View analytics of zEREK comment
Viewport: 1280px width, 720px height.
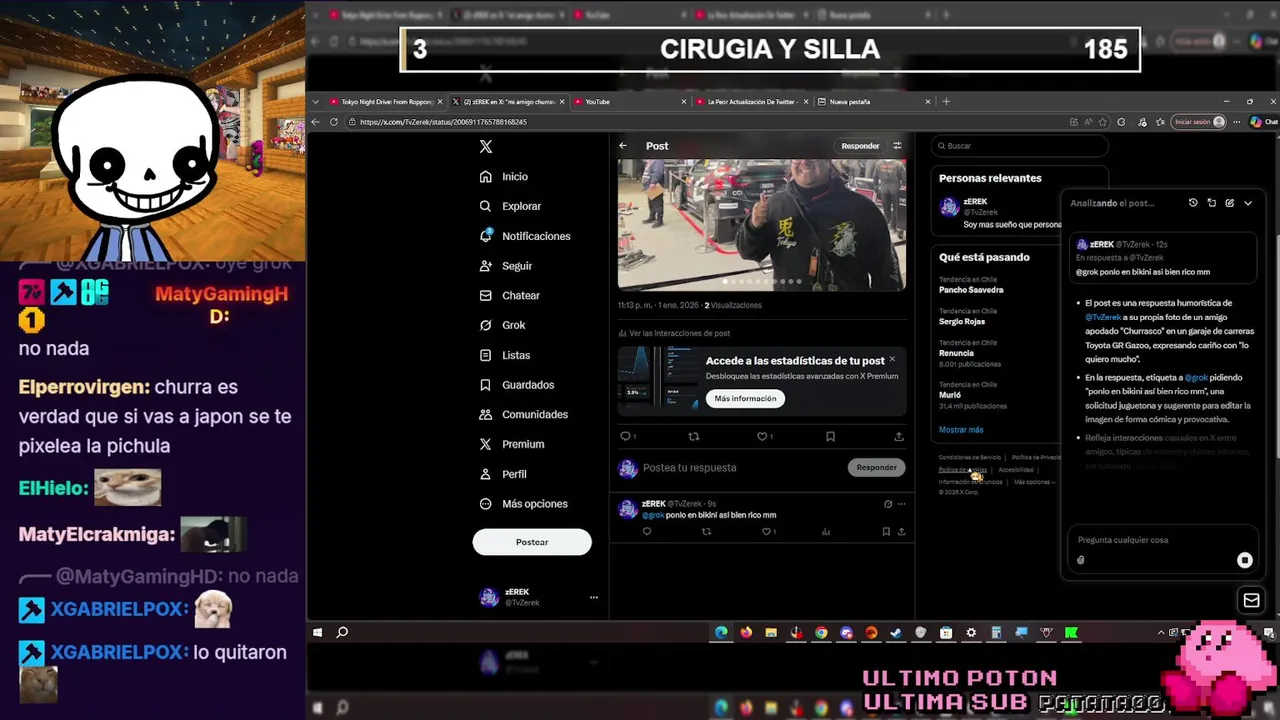click(x=826, y=532)
